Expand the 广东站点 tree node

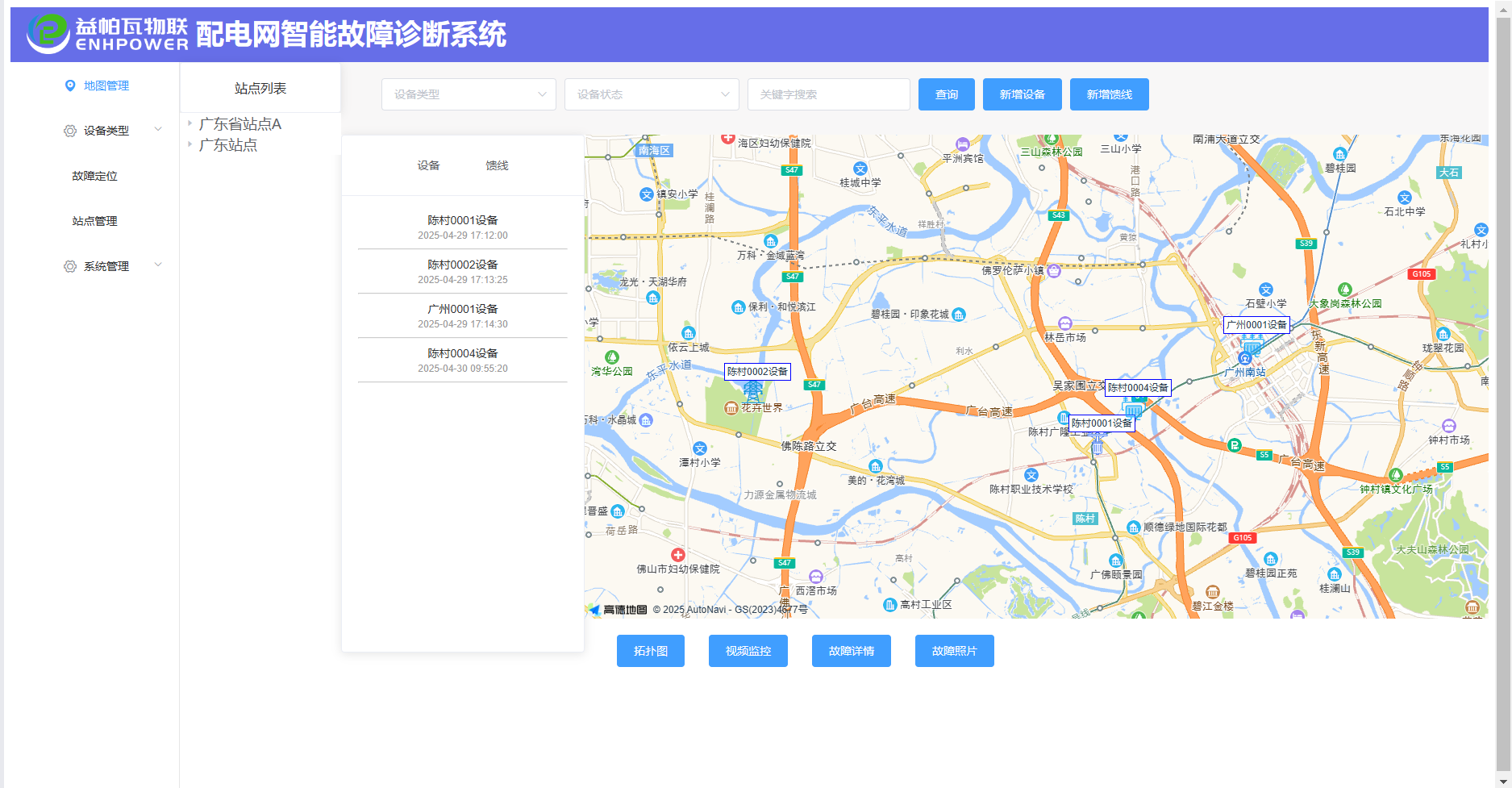tap(190, 144)
